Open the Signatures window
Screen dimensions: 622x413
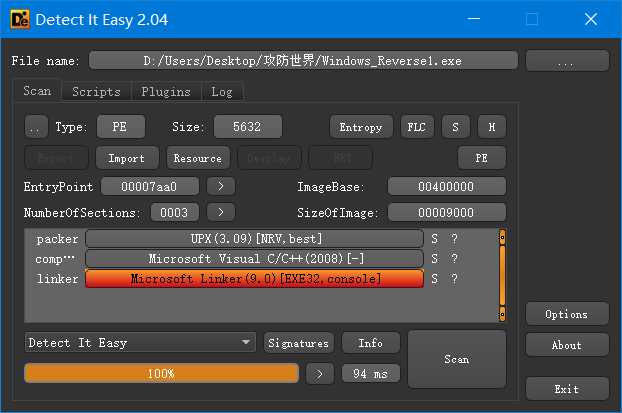point(299,343)
